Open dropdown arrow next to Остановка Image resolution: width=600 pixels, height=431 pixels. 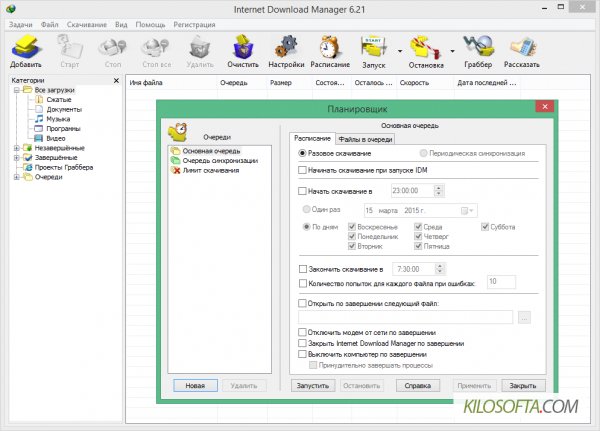[x=452, y=51]
